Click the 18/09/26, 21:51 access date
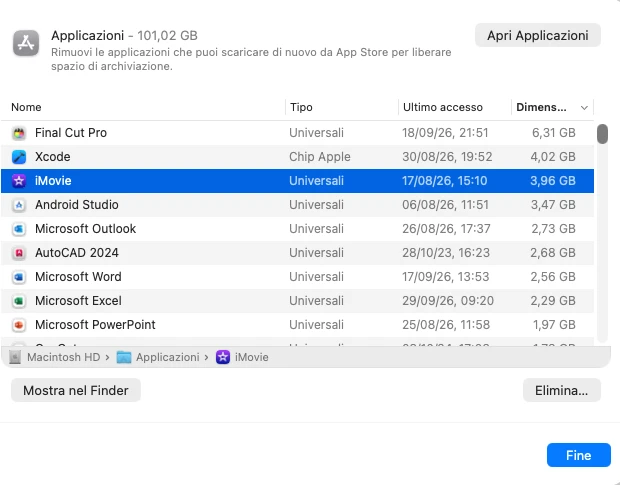This screenshot has width=620, height=485. (445, 133)
